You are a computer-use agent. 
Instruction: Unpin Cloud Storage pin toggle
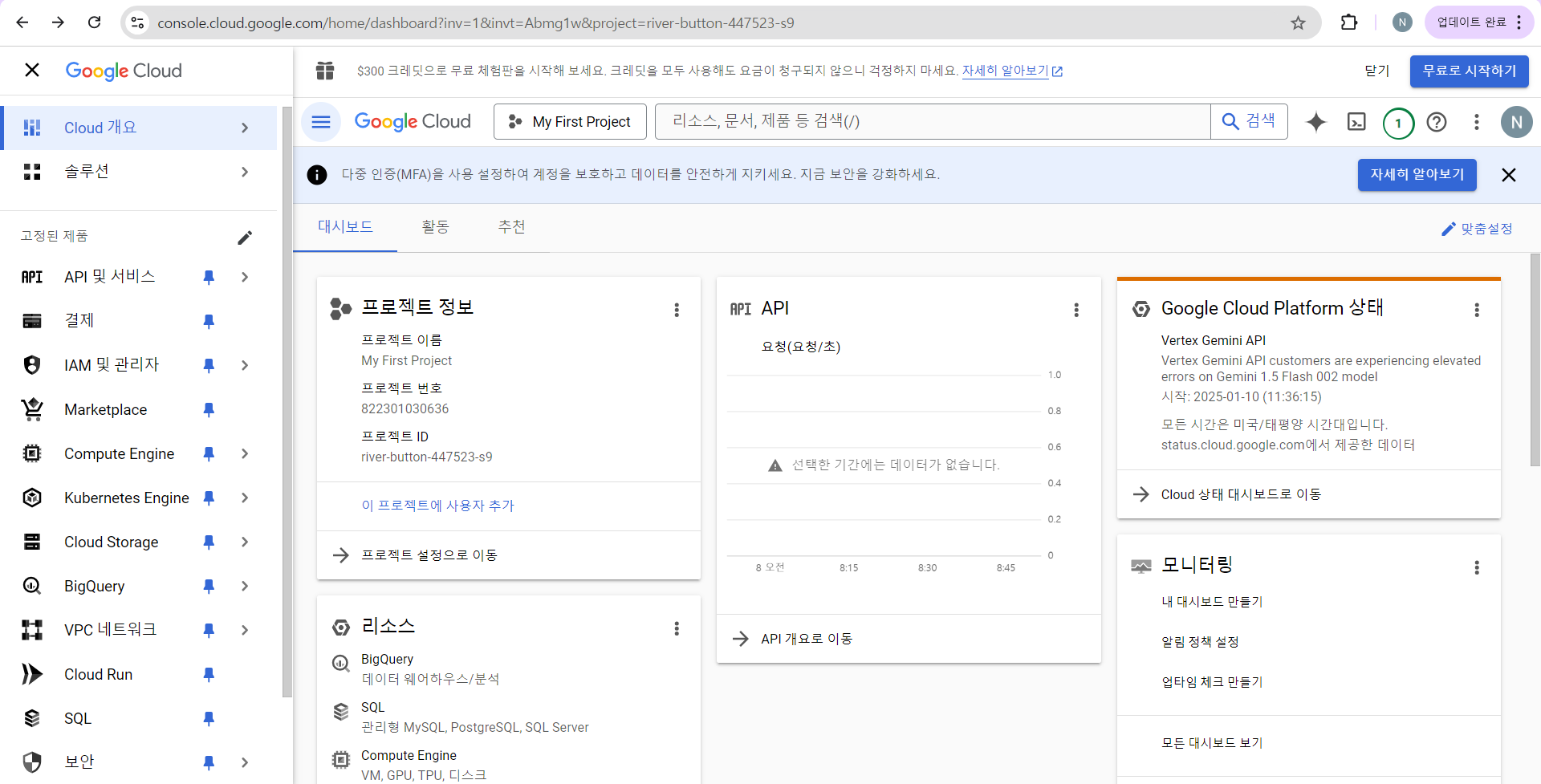[209, 542]
